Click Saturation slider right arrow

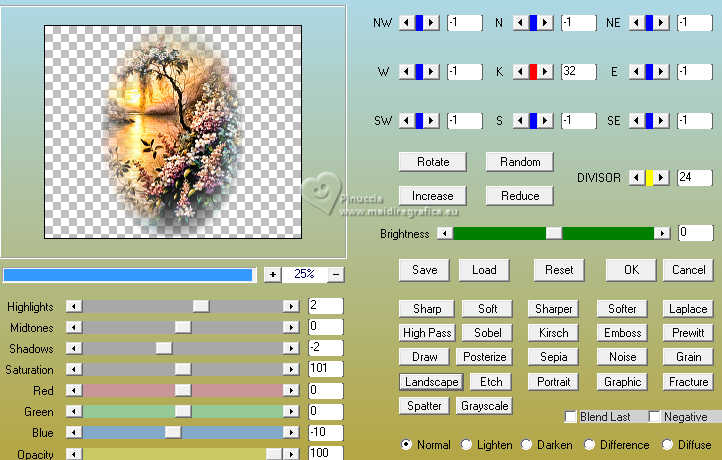pos(291,369)
